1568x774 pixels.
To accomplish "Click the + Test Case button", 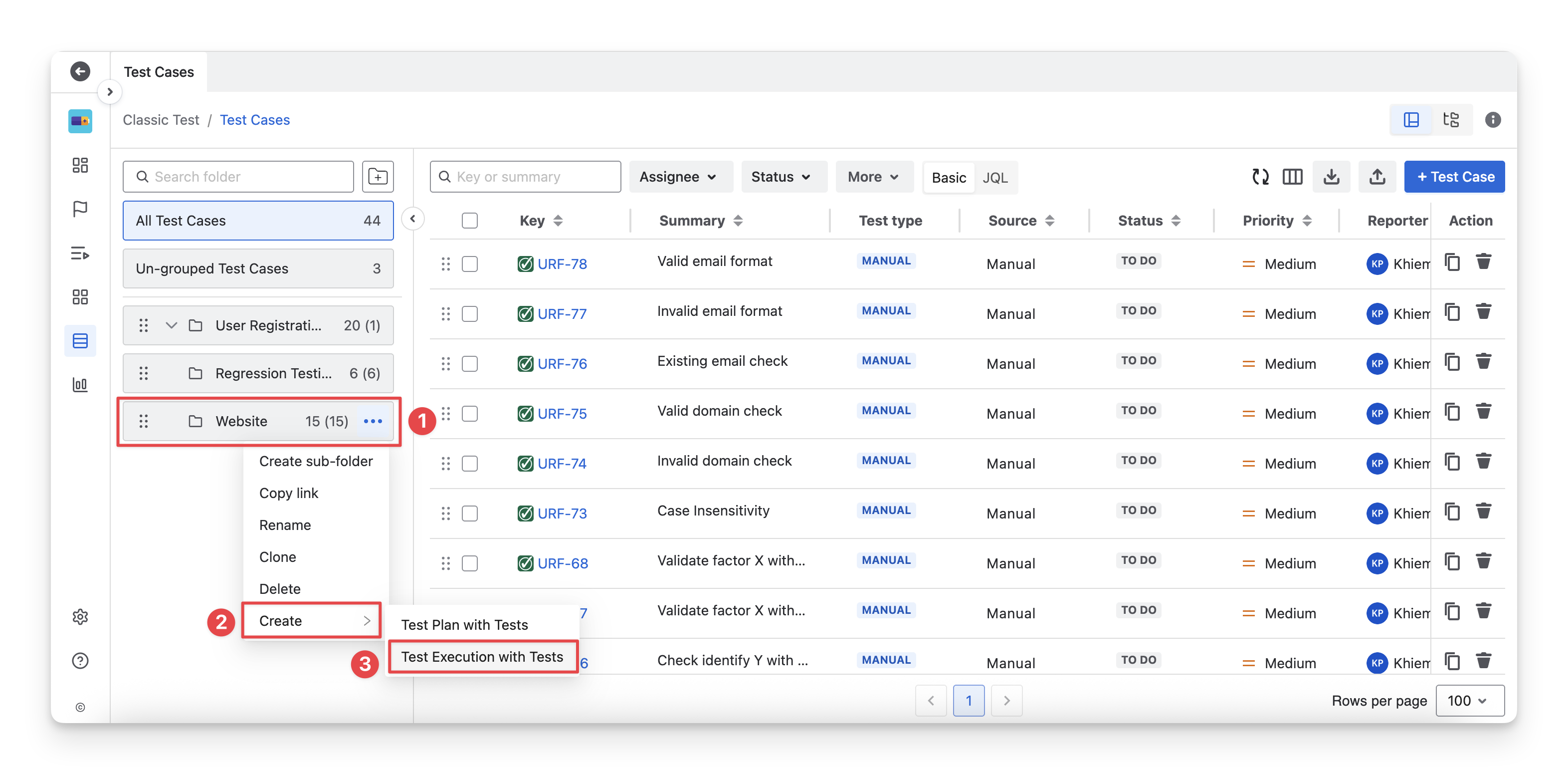I will [x=1454, y=177].
